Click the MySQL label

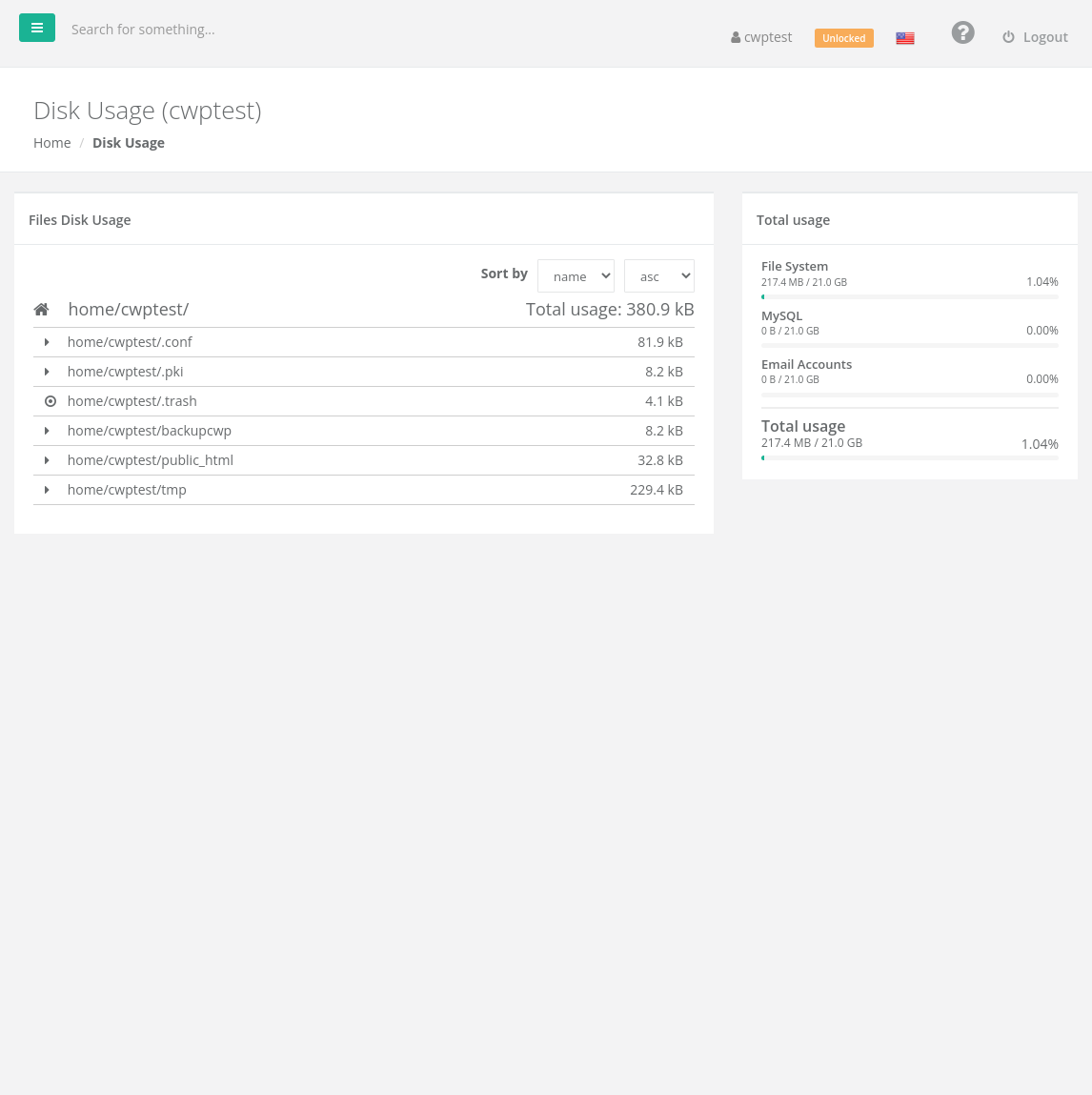coord(782,315)
